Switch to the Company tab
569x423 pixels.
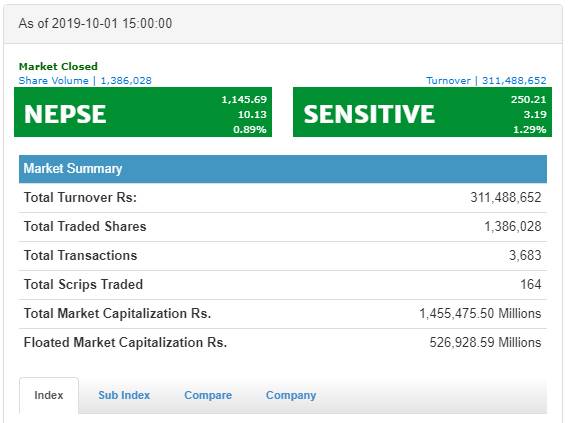pyautogui.click(x=291, y=395)
